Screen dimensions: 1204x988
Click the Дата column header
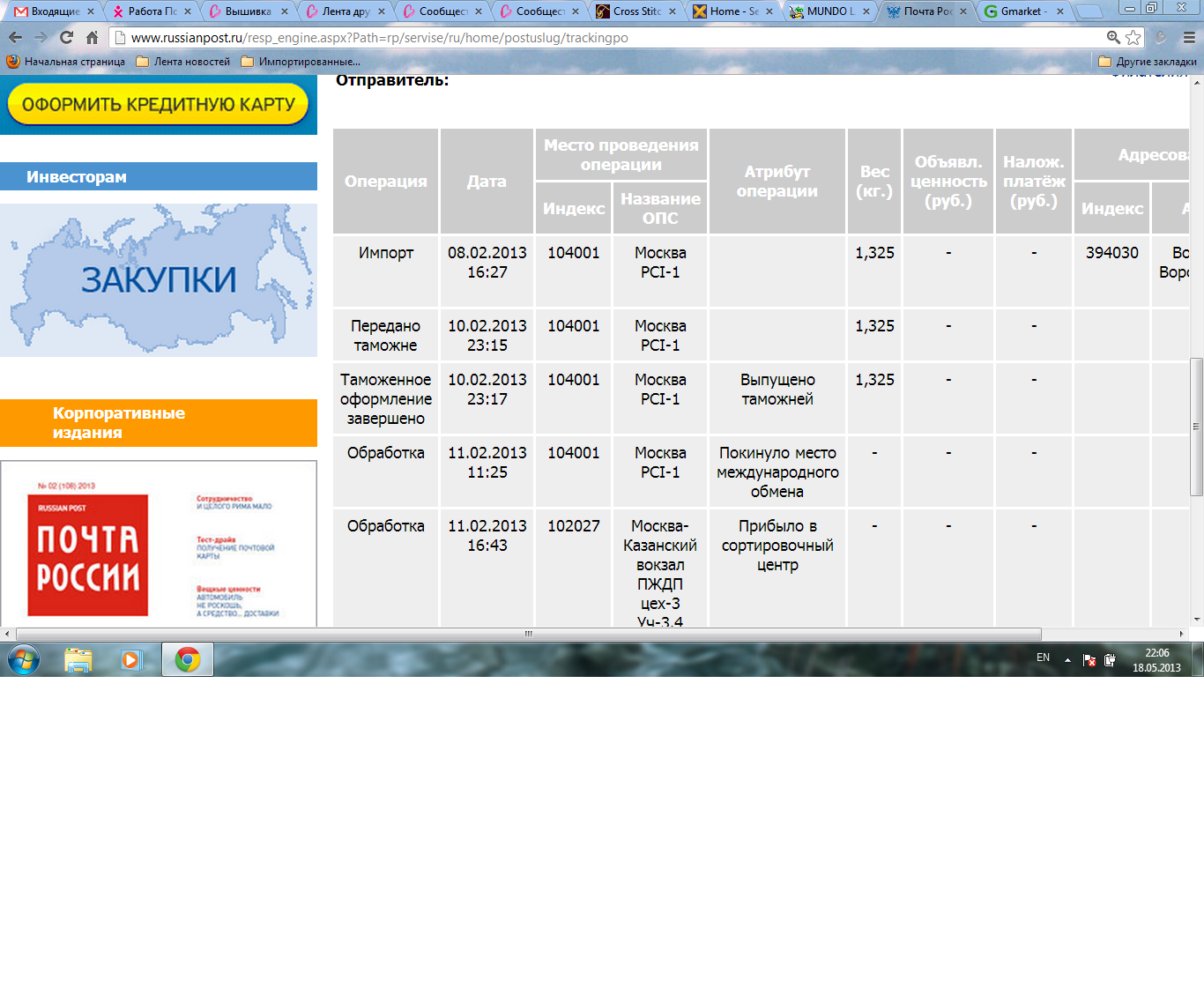click(x=487, y=182)
